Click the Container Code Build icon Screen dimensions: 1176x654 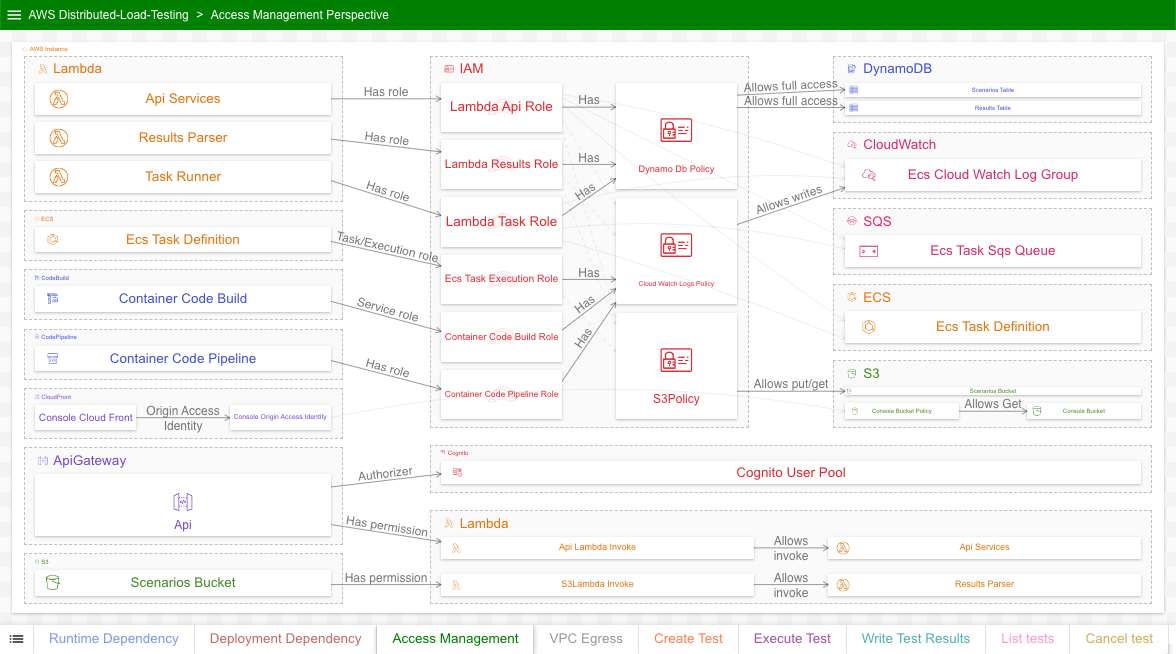52,298
